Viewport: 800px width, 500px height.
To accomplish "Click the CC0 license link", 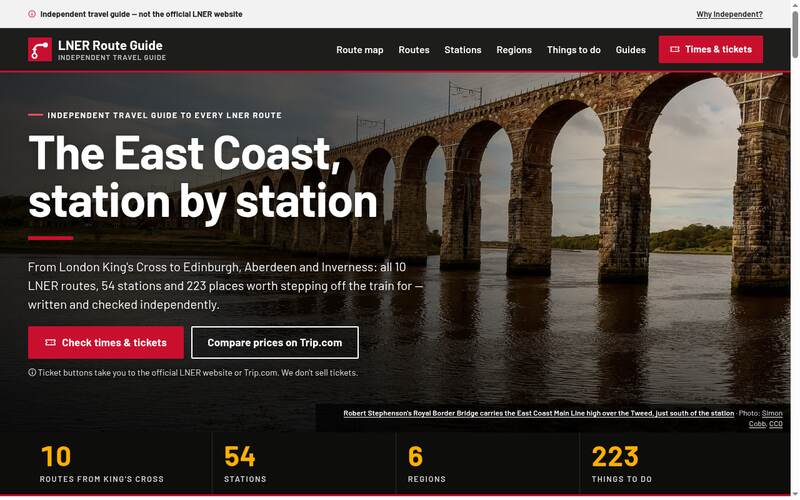I will (x=776, y=424).
